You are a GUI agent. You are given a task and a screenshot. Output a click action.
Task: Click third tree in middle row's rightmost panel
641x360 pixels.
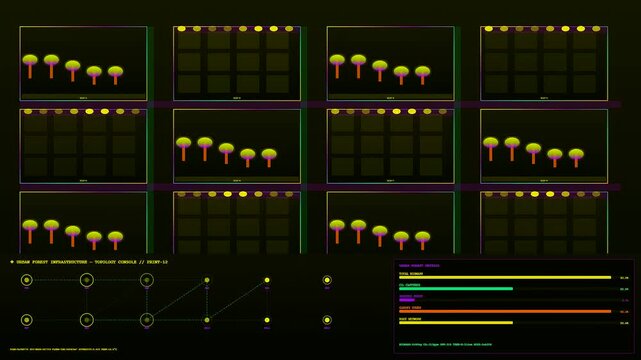point(533,153)
